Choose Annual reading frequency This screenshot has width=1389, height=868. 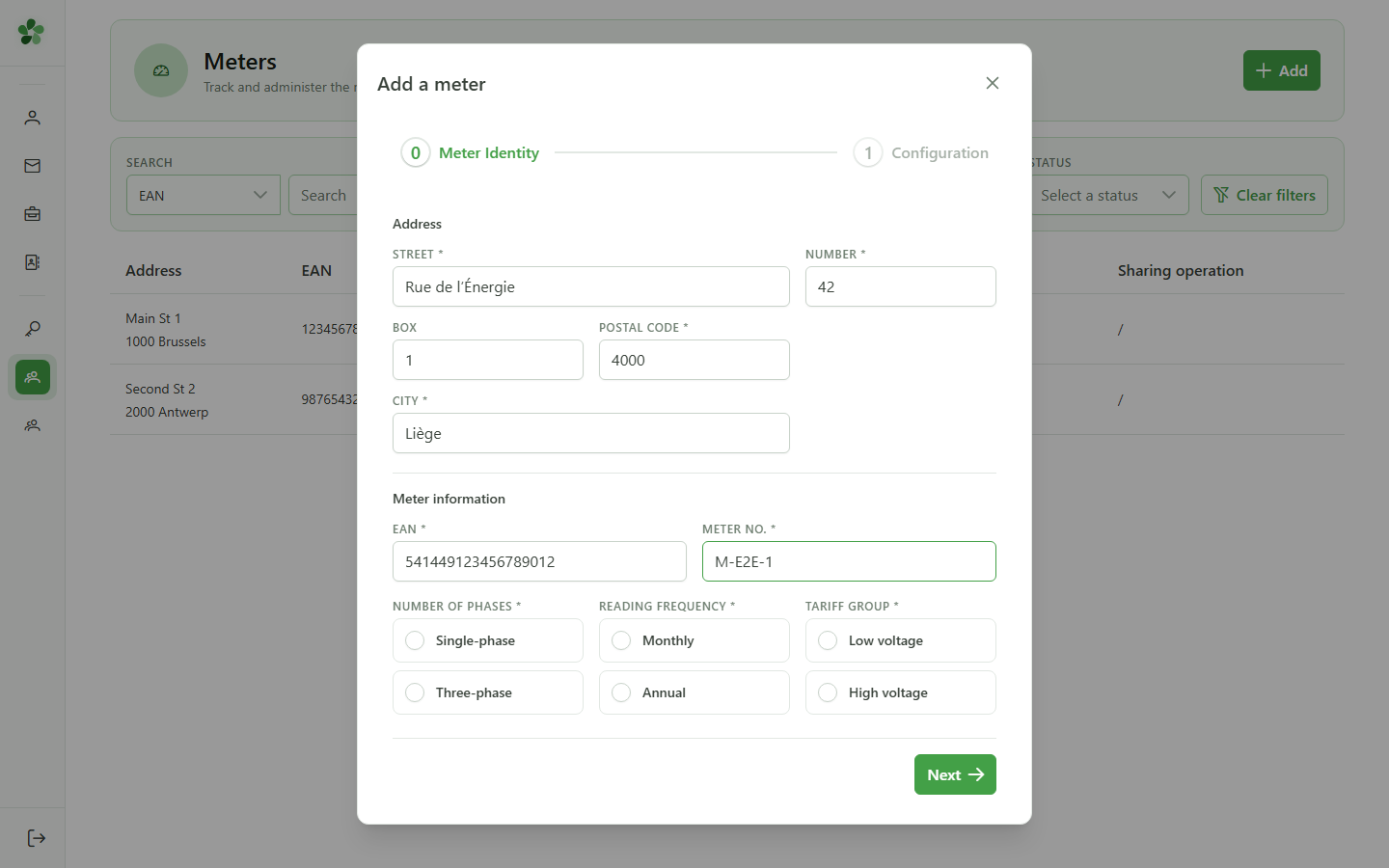click(694, 692)
